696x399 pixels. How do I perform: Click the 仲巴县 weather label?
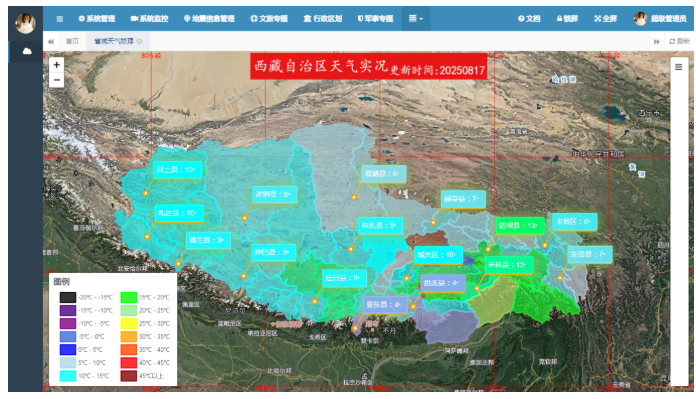coord(273,253)
